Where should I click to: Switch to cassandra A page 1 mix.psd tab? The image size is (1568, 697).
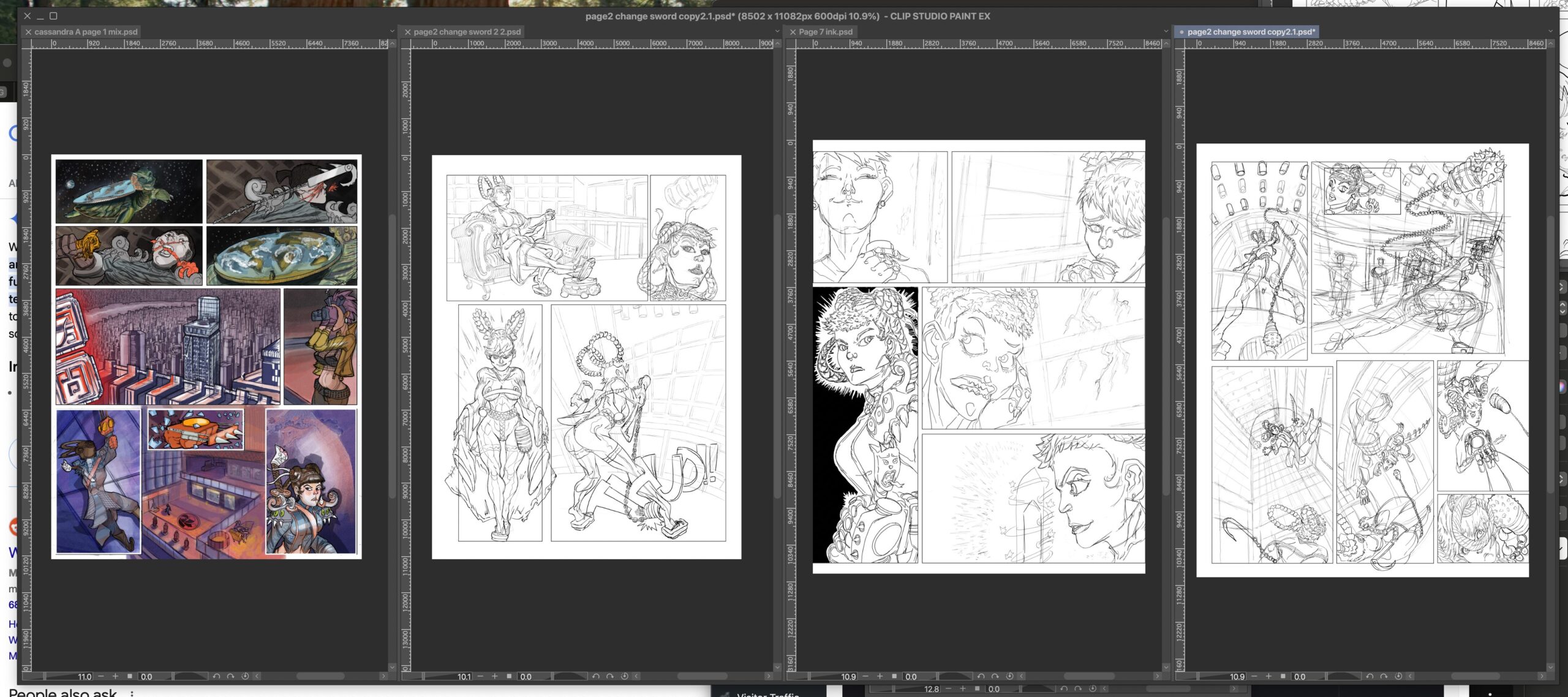pos(86,32)
